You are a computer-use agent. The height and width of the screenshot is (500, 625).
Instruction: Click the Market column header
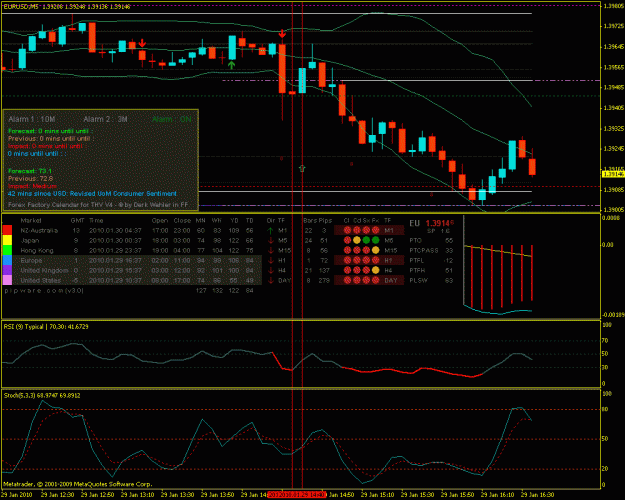point(31,220)
